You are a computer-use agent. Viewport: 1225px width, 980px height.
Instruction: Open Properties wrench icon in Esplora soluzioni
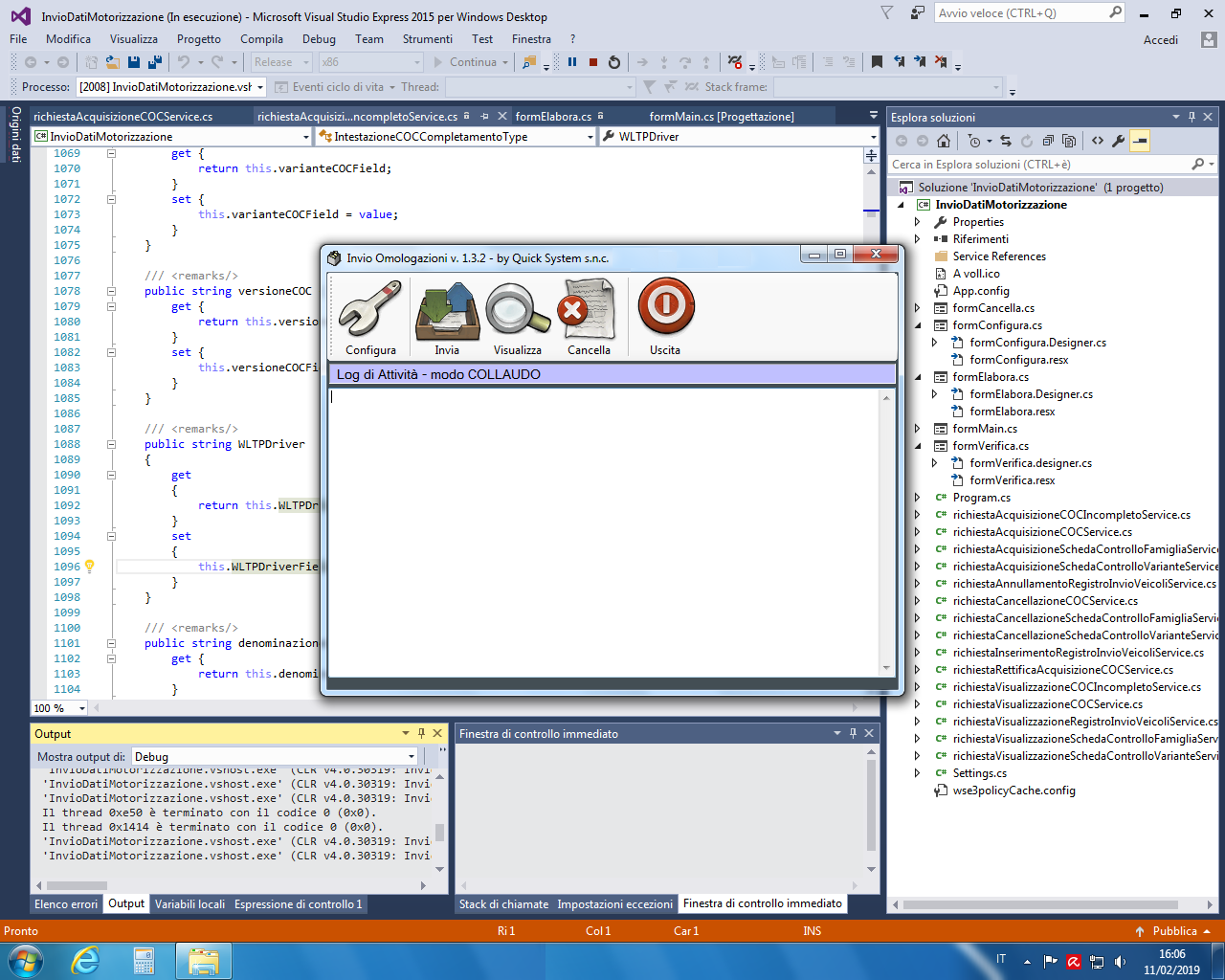pyautogui.click(x=1119, y=141)
